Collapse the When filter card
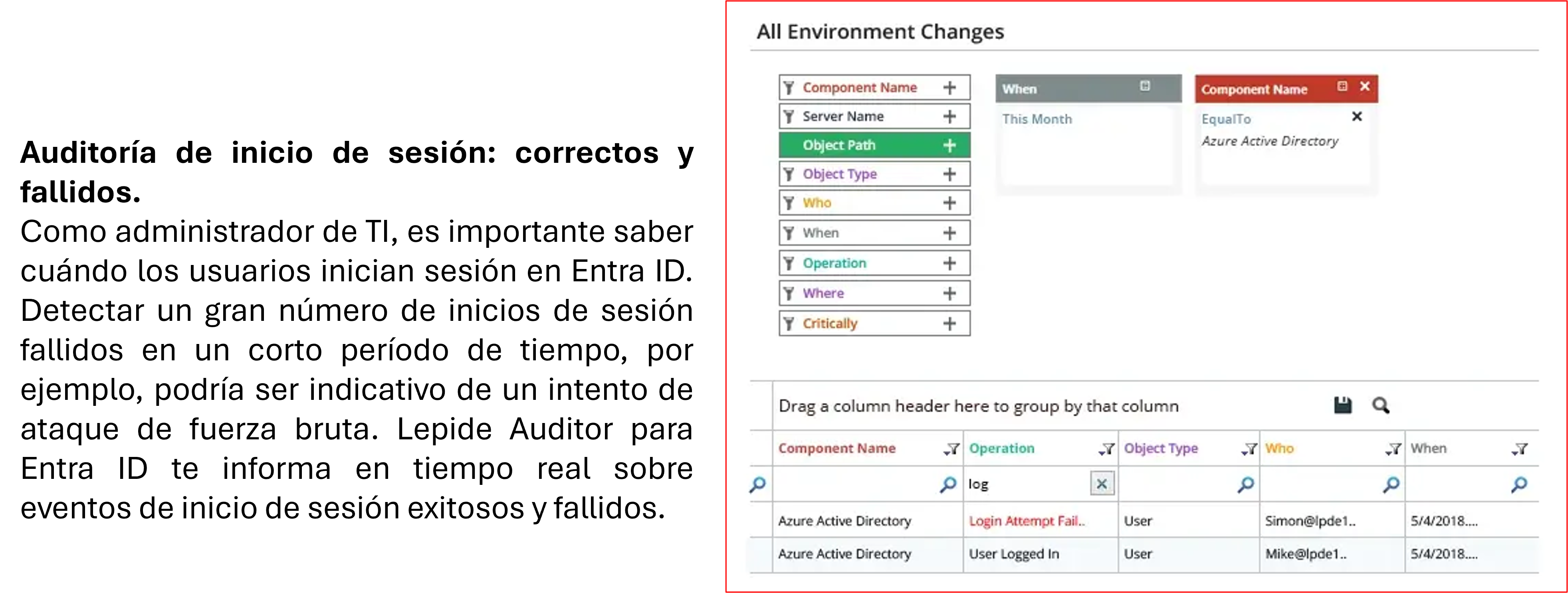 [1145, 86]
